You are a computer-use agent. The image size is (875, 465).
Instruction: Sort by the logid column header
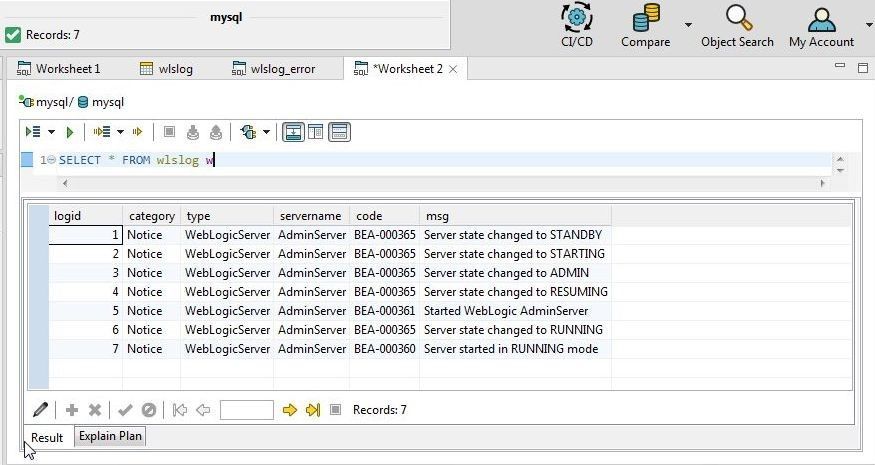pyautogui.click(x=85, y=216)
